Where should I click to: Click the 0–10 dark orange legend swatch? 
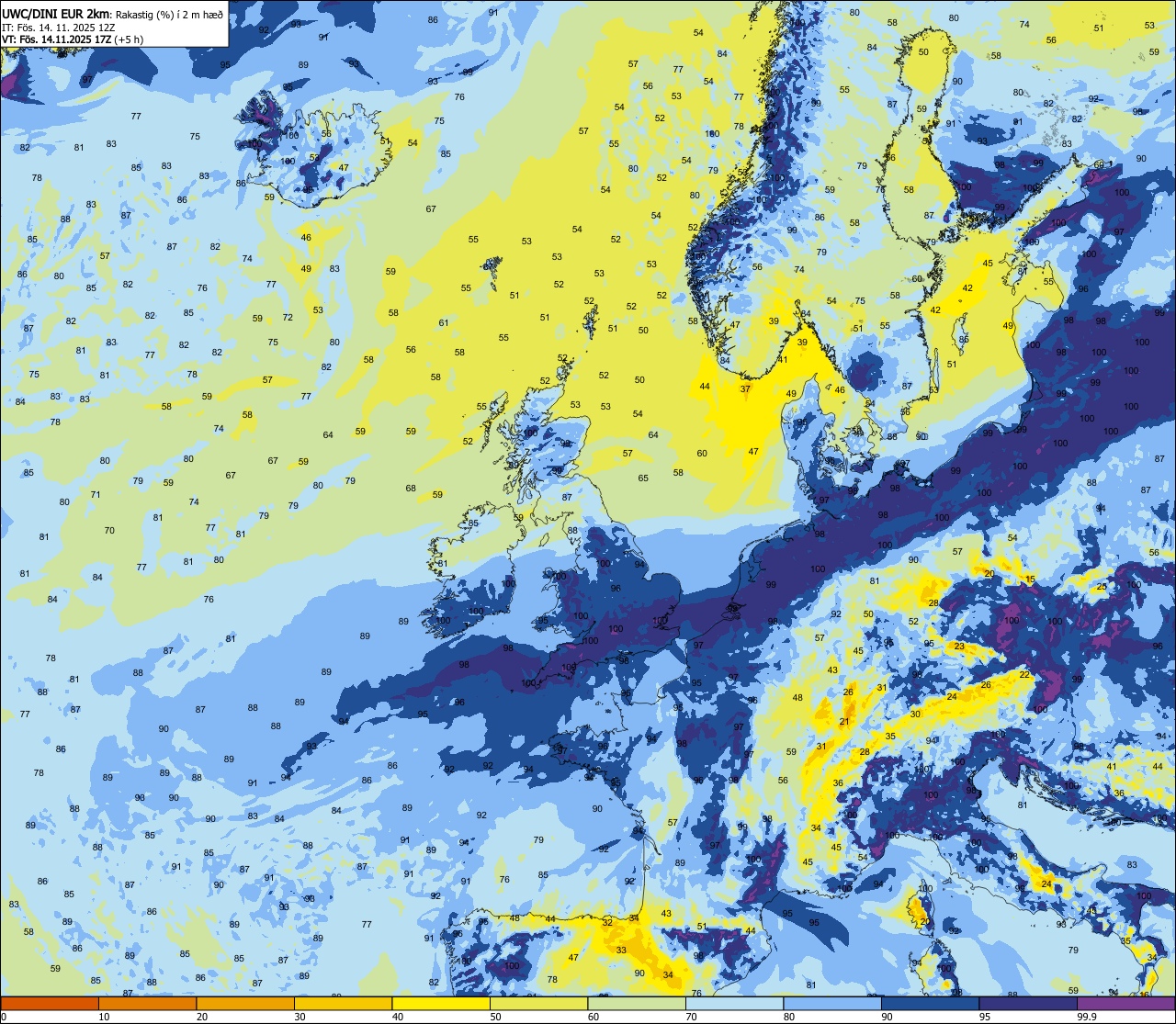pos(50,1003)
